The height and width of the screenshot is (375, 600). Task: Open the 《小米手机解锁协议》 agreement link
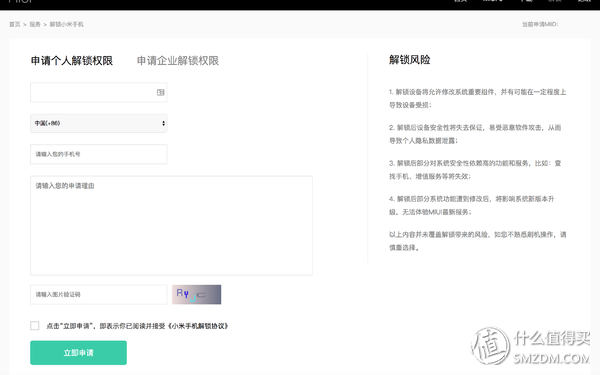pyautogui.click(x=197, y=326)
